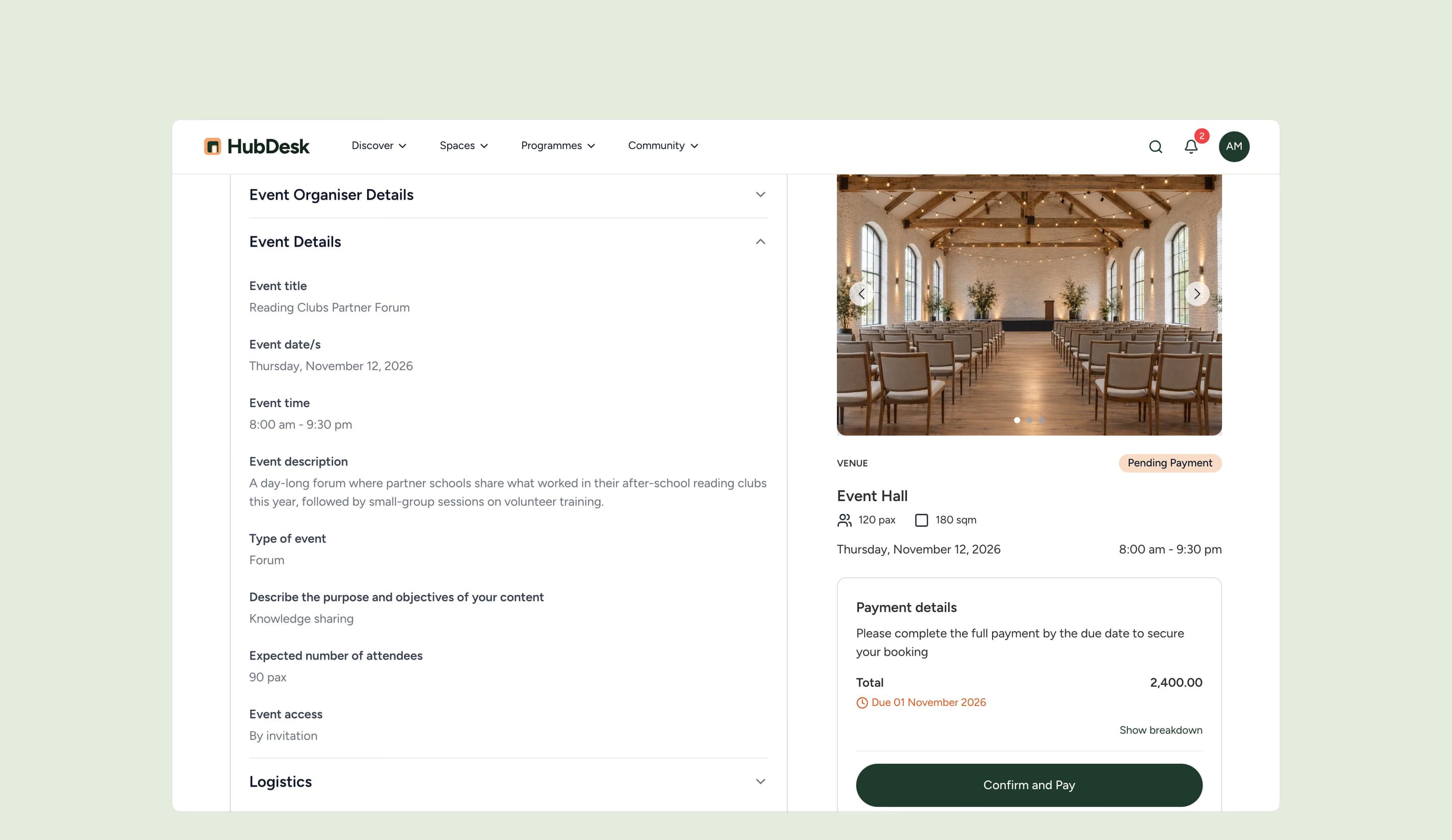Select third carousel dot indicator
This screenshot has width=1452, height=840.
pyautogui.click(x=1042, y=420)
